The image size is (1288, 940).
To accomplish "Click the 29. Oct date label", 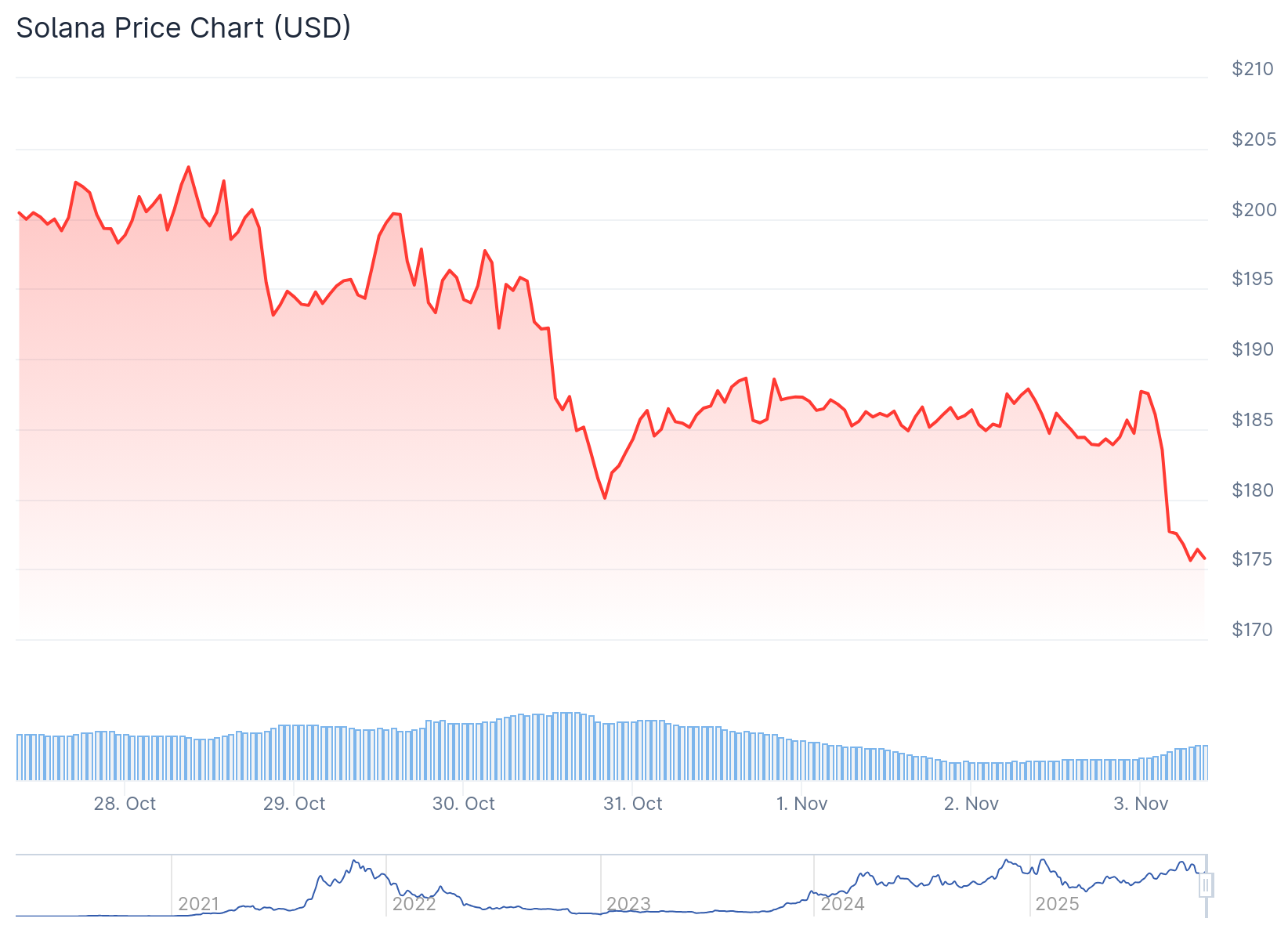I will point(294,804).
